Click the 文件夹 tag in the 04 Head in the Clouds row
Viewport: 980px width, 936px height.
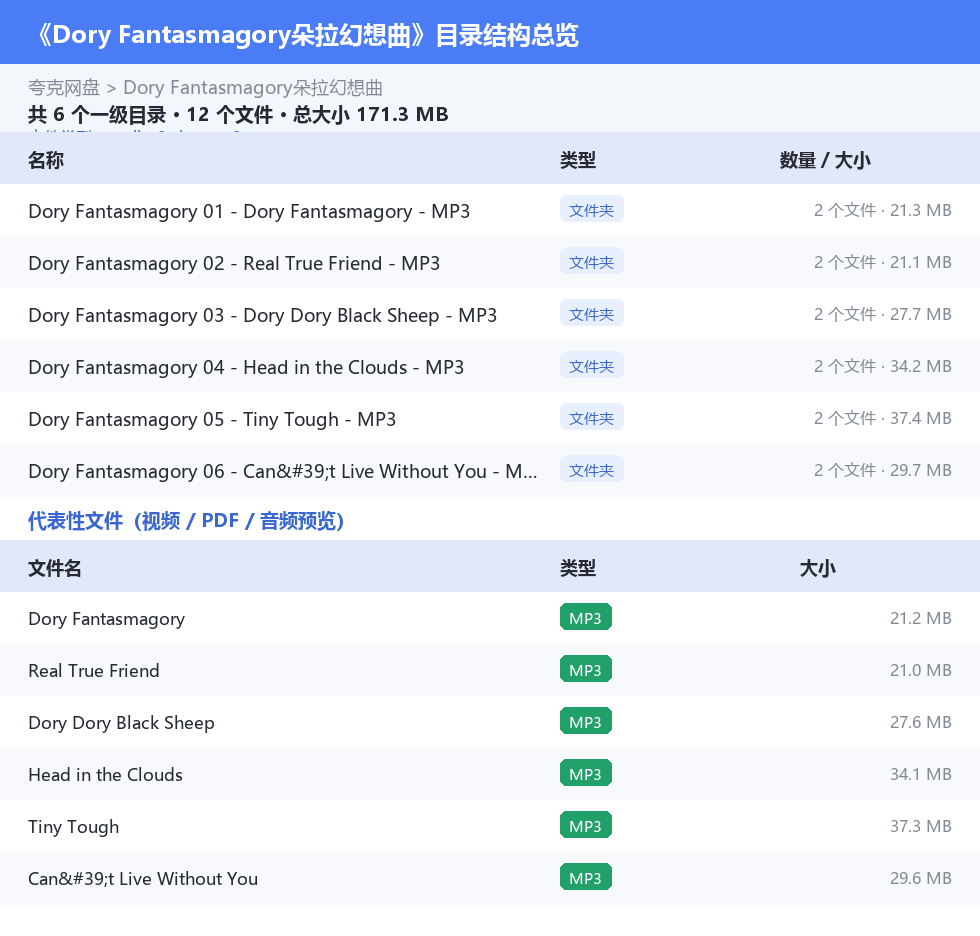[x=591, y=366]
